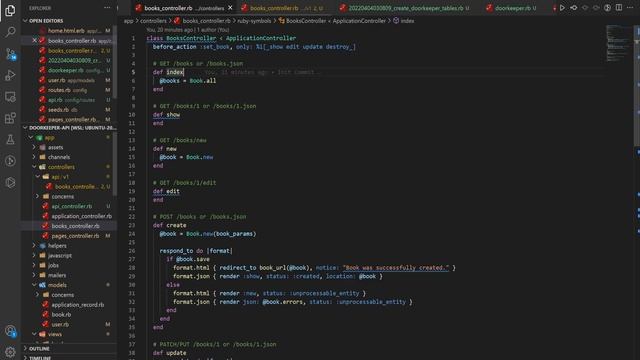Expand the assets folder

coord(34,147)
